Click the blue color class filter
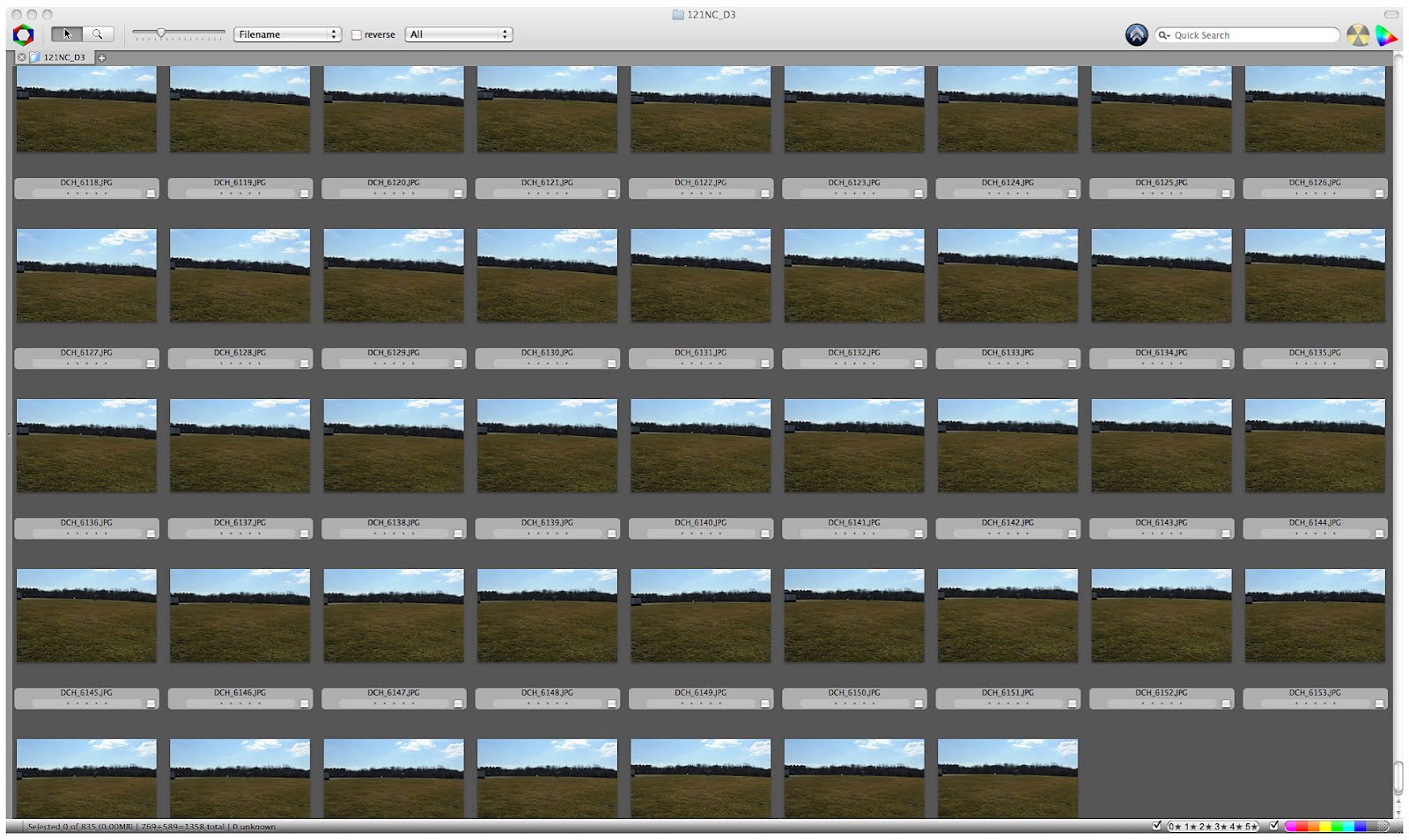 1360,827
